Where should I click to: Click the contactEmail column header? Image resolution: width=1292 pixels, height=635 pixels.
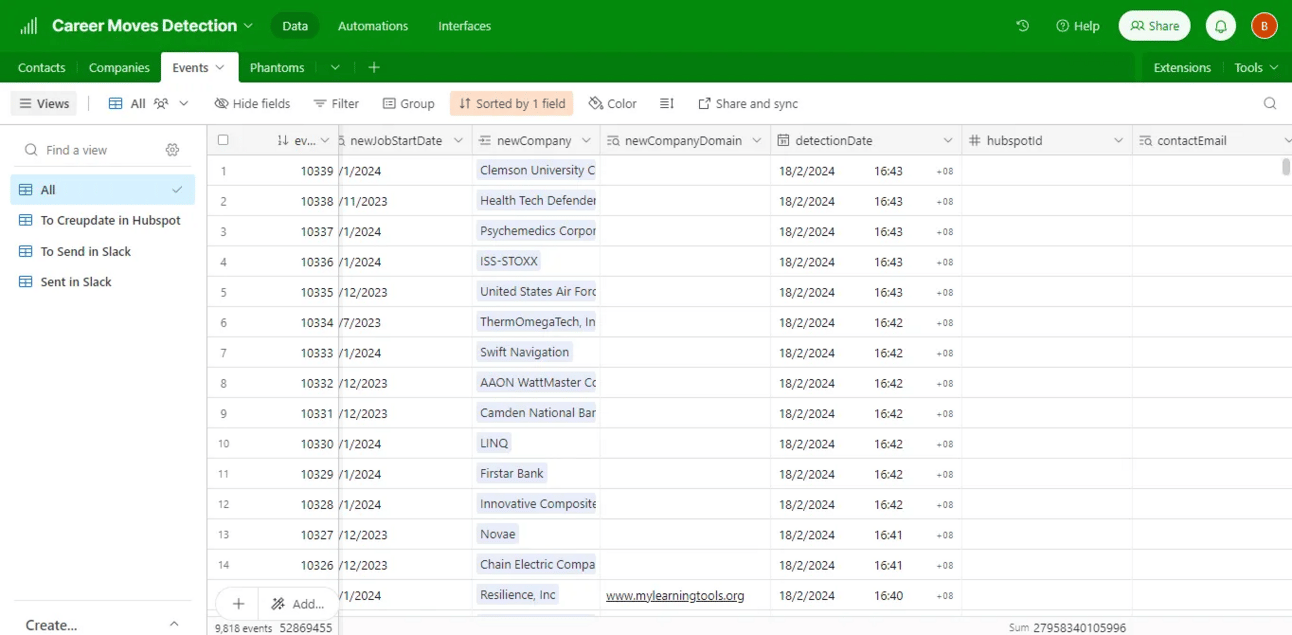(1212, 140)
